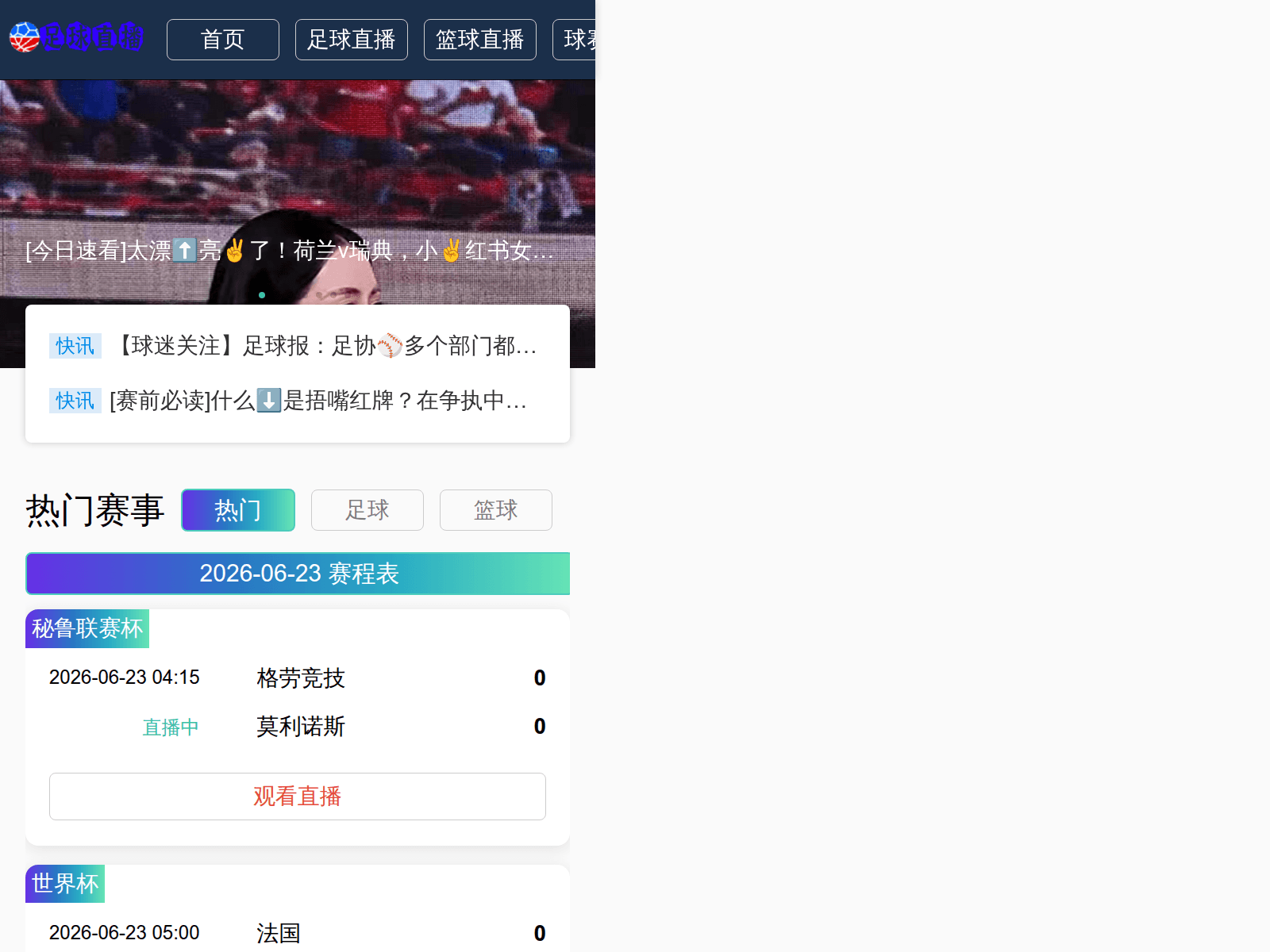Open news item [赛前必读]什么是捂嘴红牌
Image resolution: width=1270 pixels, height=952 pixels.
(319, 401)
